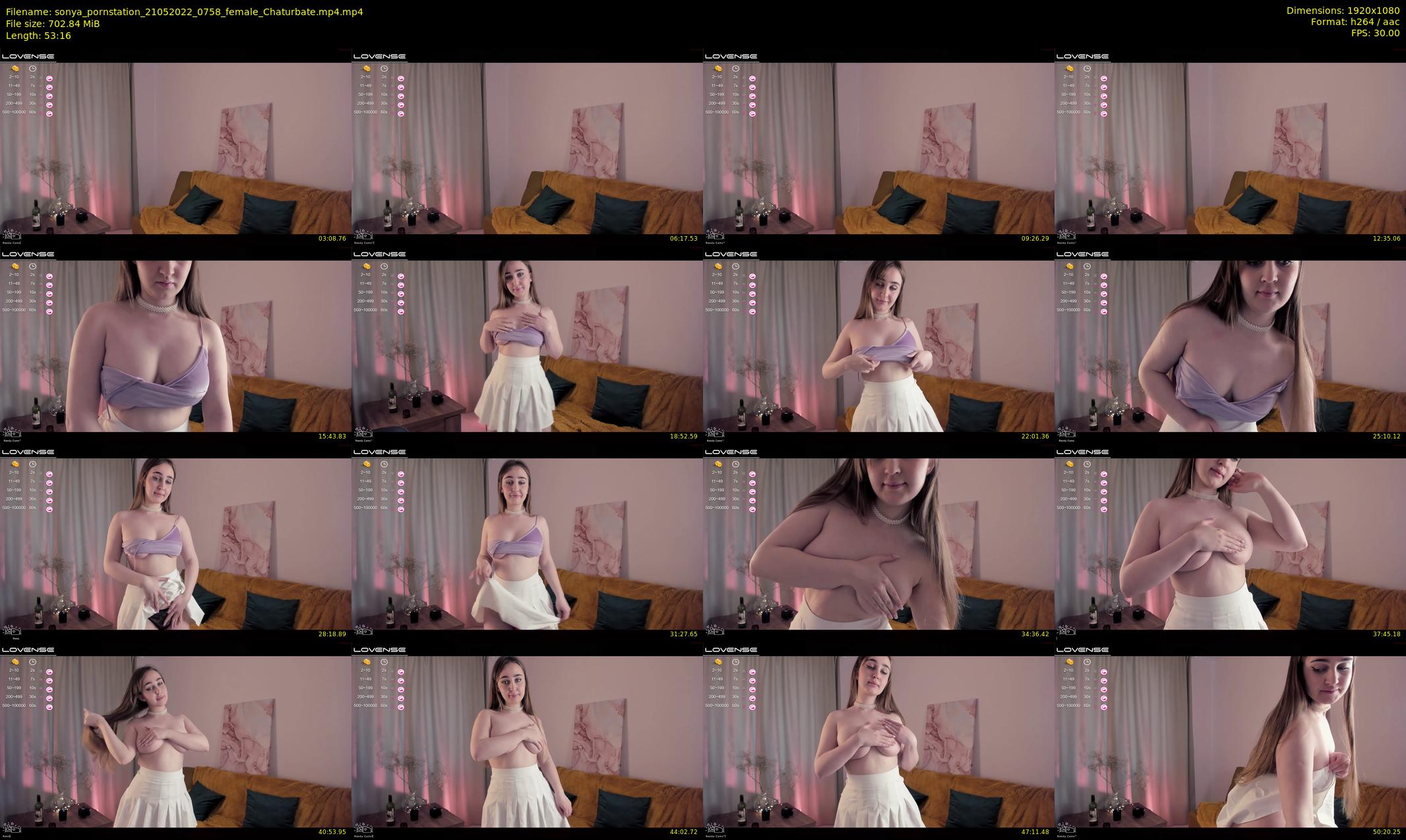Screen dimensions: 1406x840
Task: Click the pink level icon beside 500~100000 in first frame
Action: [x=49, y=113]
